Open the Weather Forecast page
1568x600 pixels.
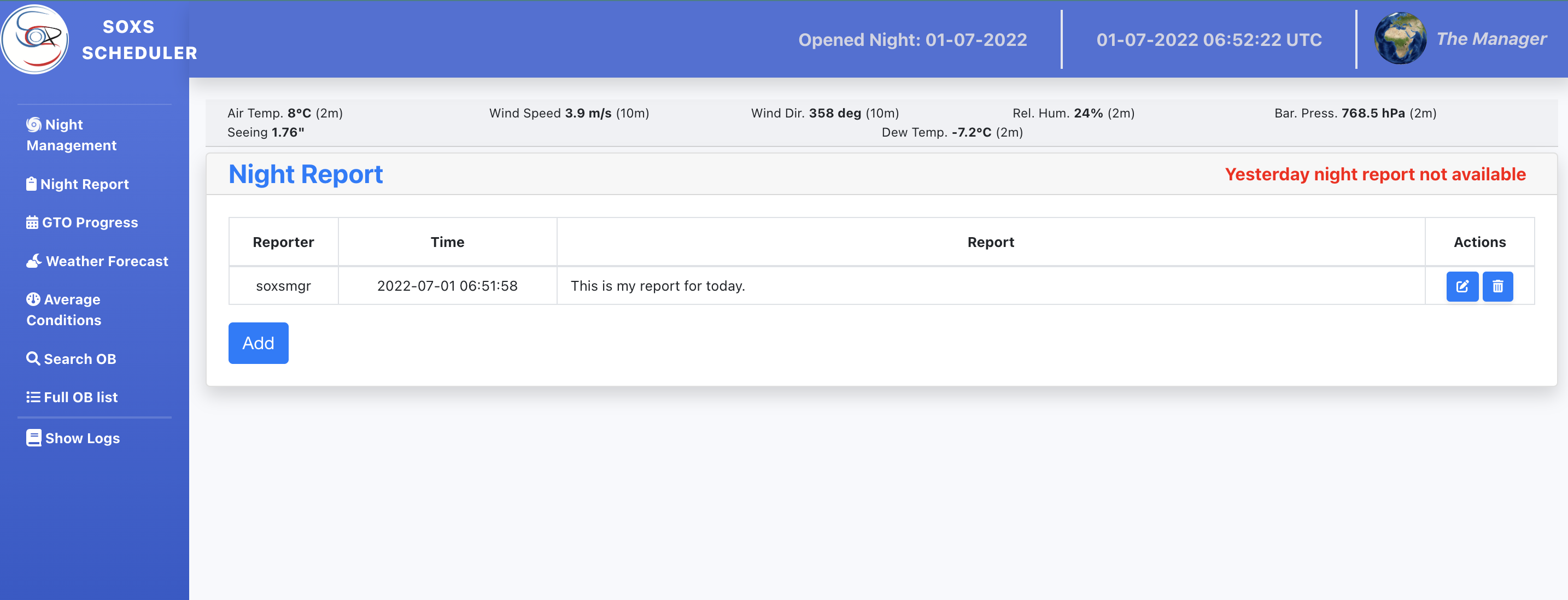point(107,261)
